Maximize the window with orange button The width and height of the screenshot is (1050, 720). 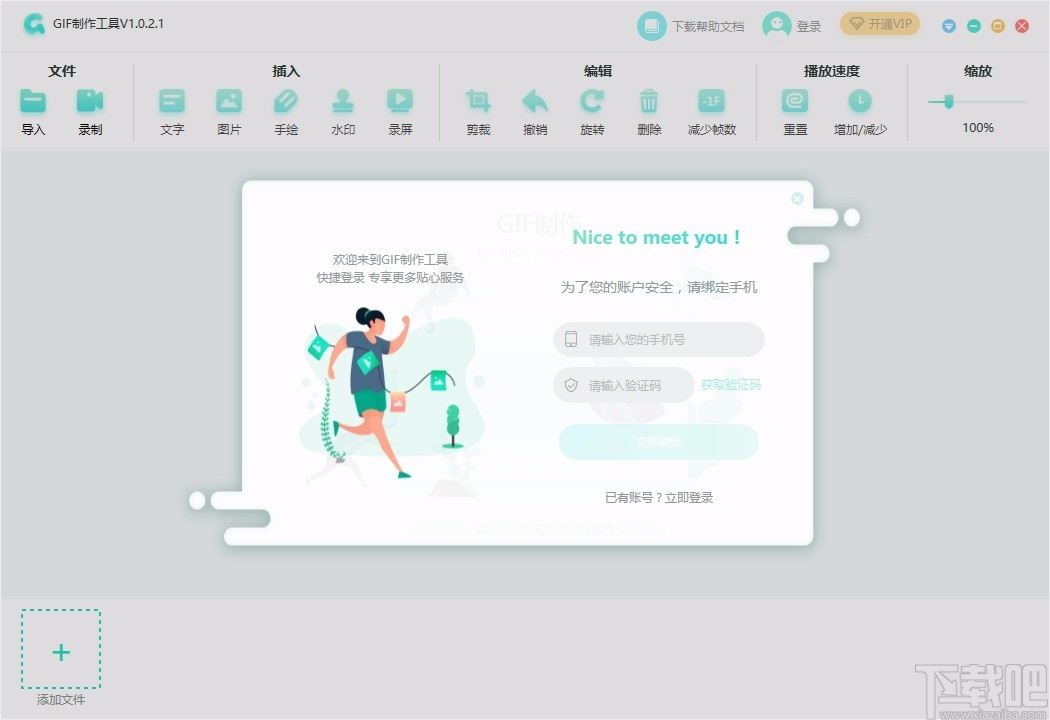[x=998, y=26]
